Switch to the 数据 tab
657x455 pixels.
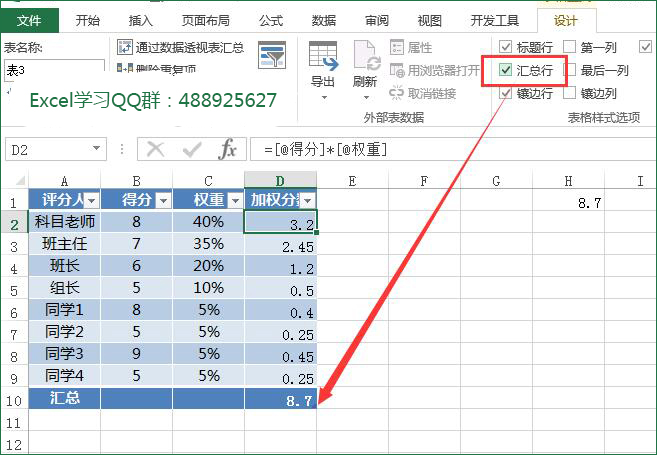point(324,20)
